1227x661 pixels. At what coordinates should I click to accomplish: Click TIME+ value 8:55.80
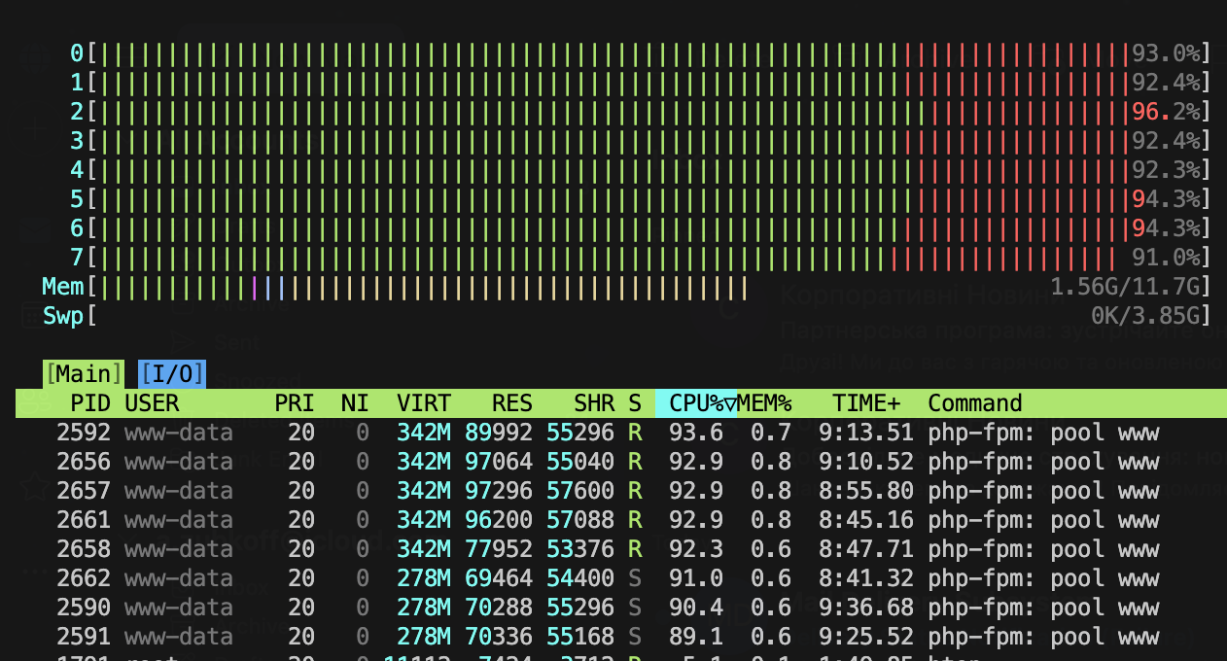[866, 491]
